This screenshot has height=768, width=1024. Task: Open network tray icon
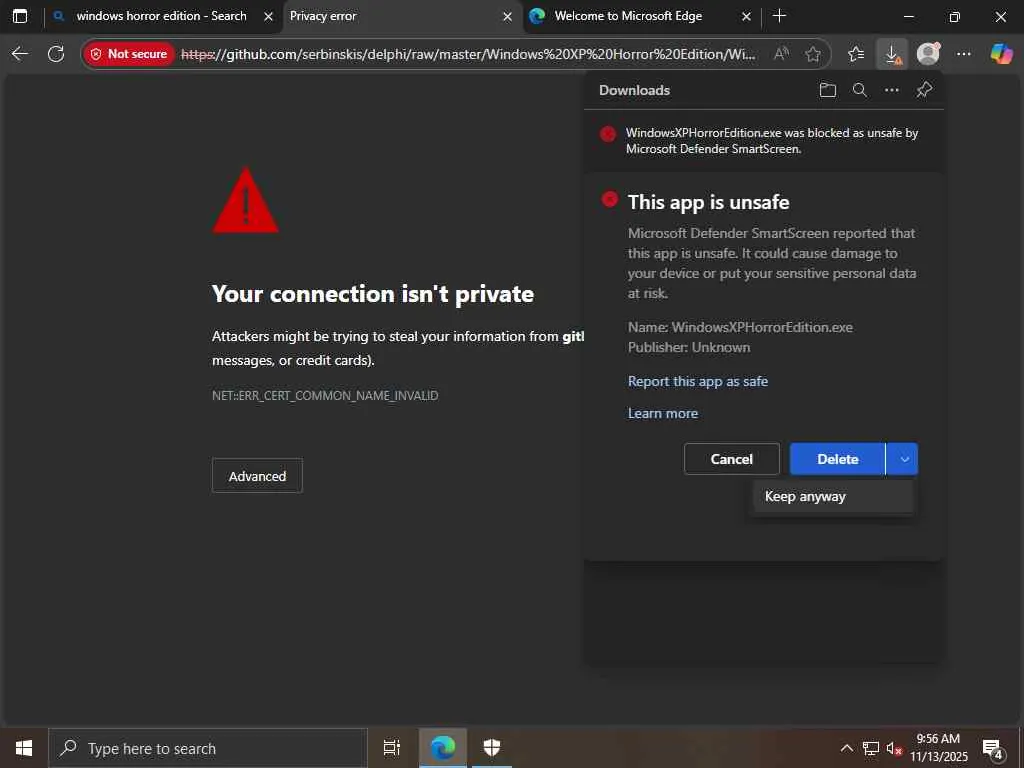(x=871, y=748)
